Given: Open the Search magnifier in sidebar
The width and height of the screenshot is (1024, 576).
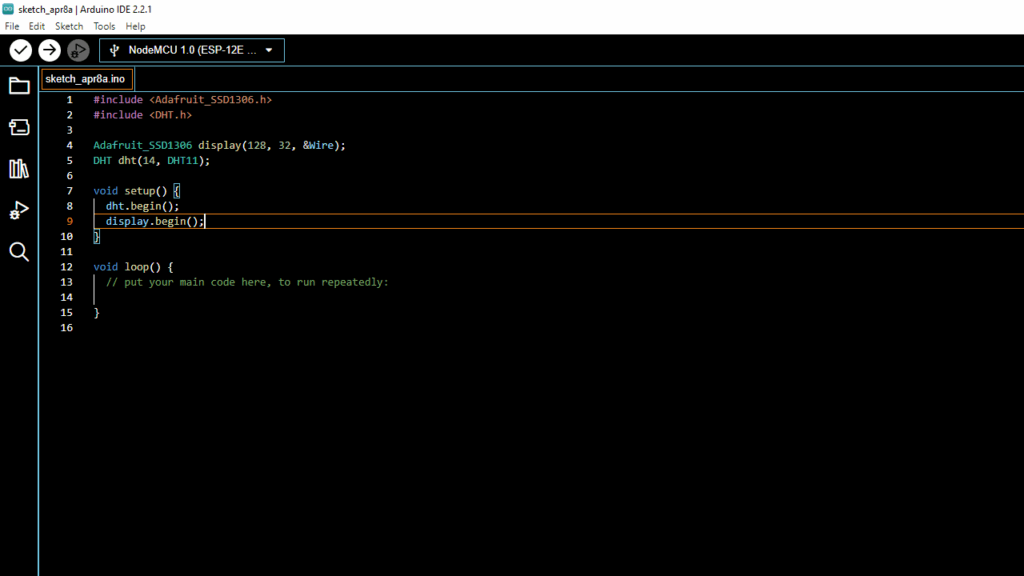Looking at the screenshot, I should (19, 252).
